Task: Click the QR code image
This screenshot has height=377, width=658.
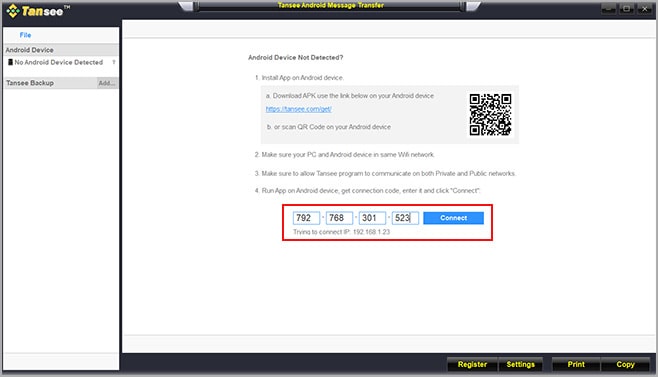Action: pyautogui.click(x=490, y=115)
